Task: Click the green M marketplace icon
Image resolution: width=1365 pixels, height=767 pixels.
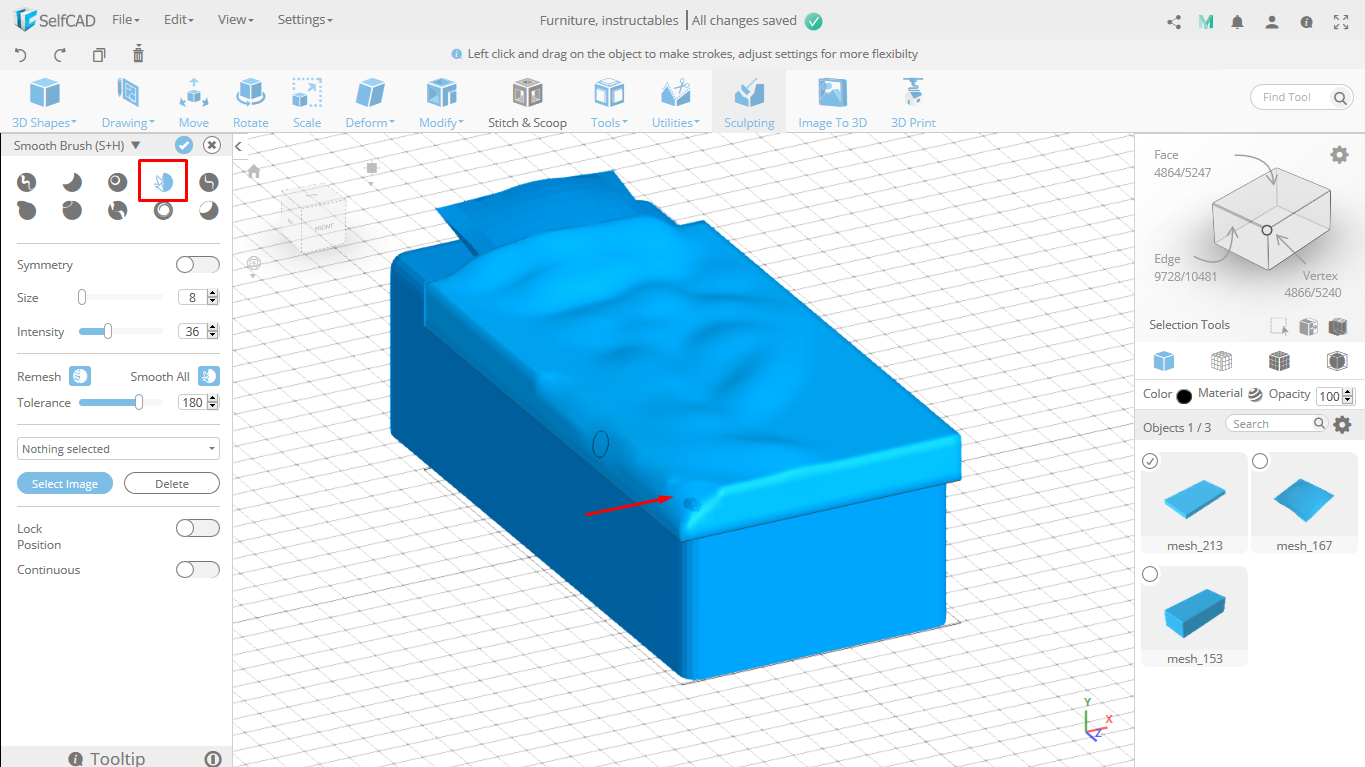Action: (1206, 21)
